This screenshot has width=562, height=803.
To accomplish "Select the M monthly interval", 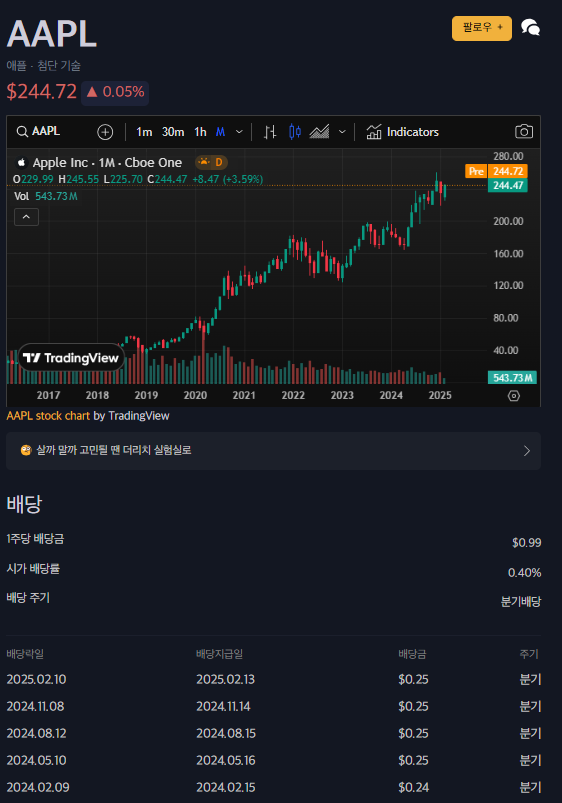I will tap(220, 132).
